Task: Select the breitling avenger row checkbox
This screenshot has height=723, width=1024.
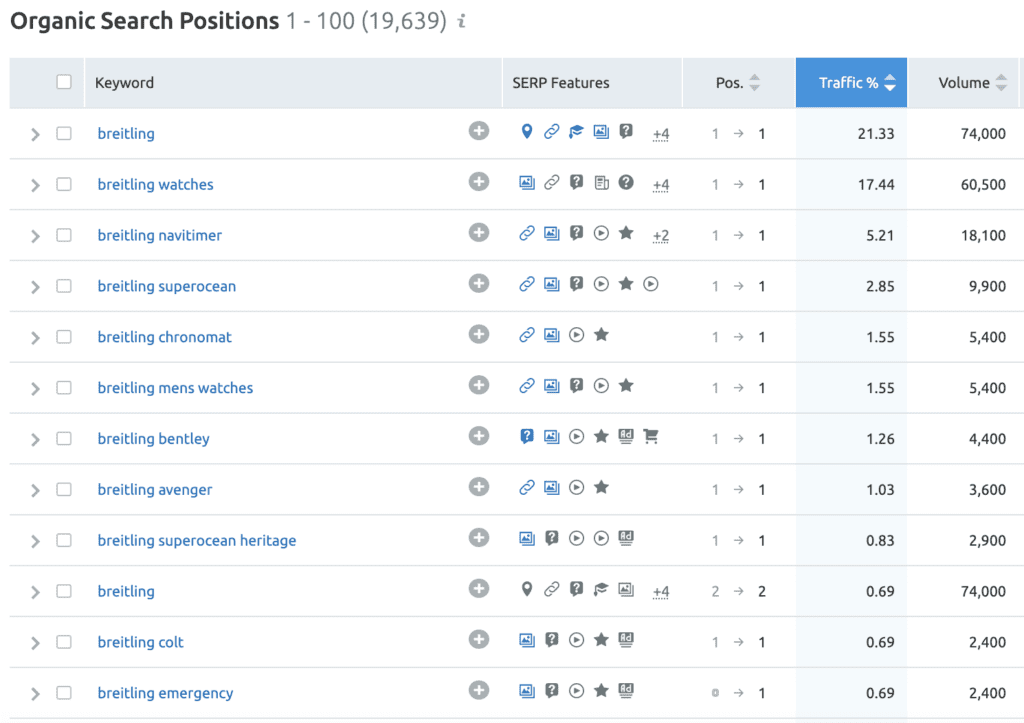Action: [64, 489]
